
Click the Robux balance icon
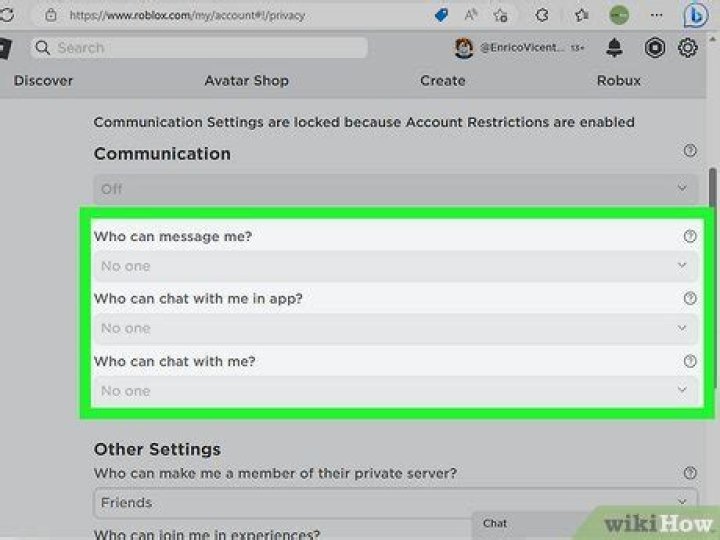pos(654,48)
